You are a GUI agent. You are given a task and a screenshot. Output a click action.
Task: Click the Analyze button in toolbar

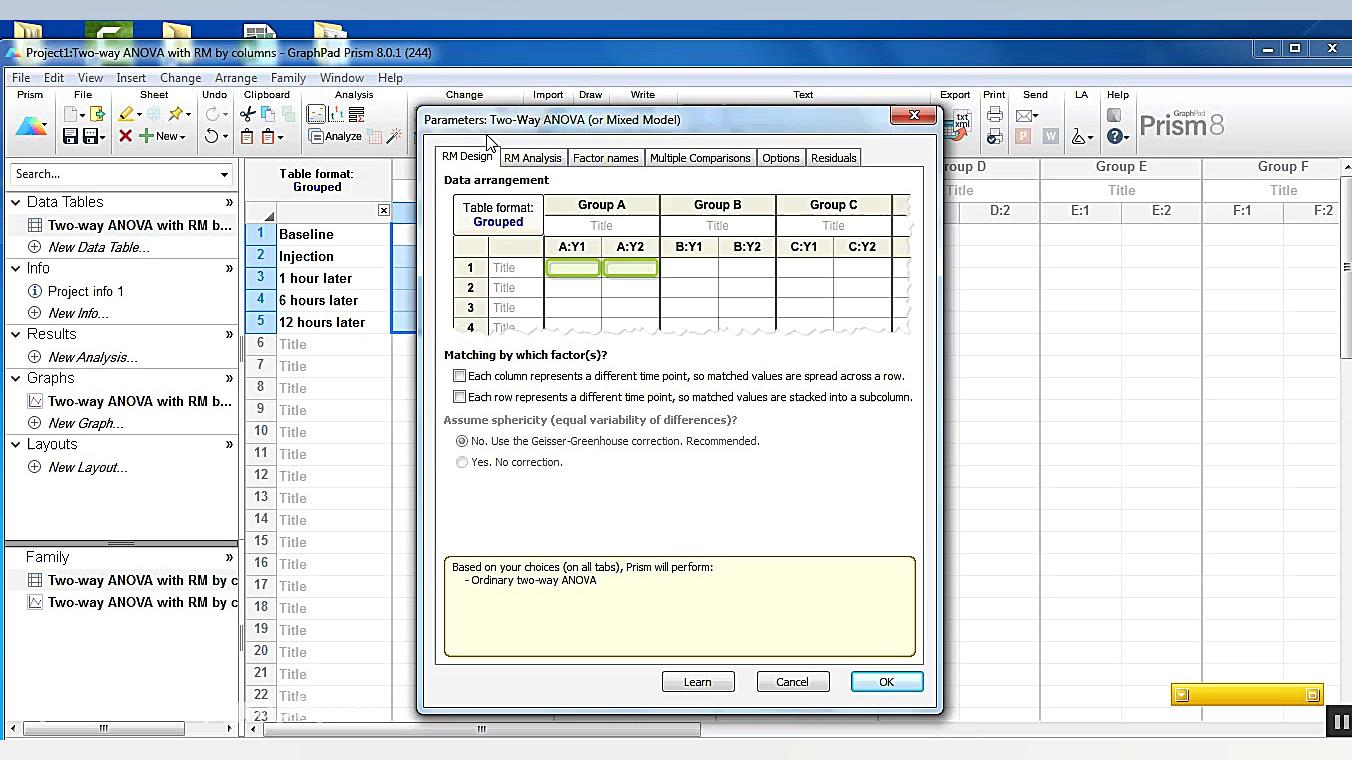tap(335, 136)
